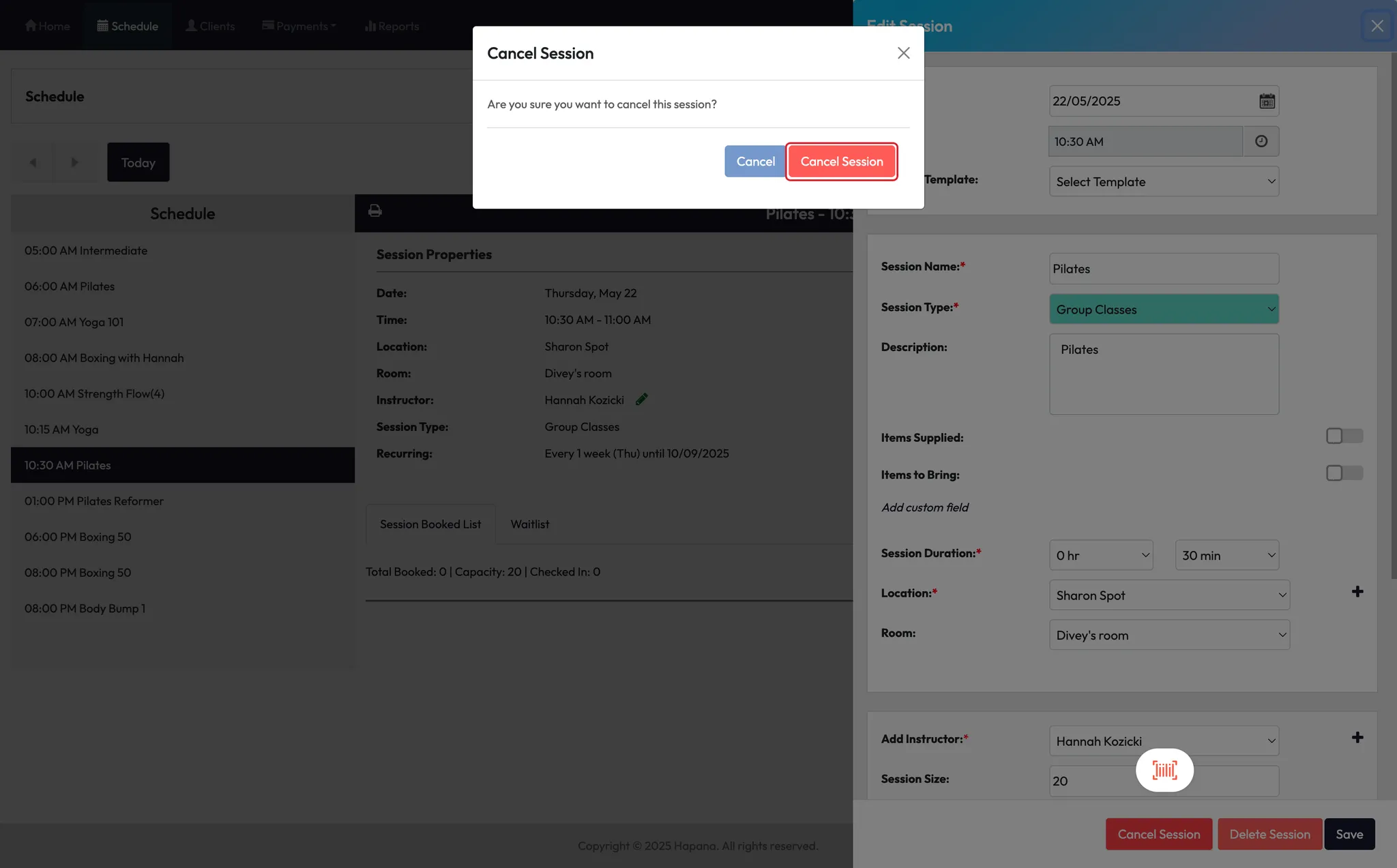This screenshot has width=1397, height=868.
Task: Open the 30 min duration dropdown
Action: (1226, 555)
